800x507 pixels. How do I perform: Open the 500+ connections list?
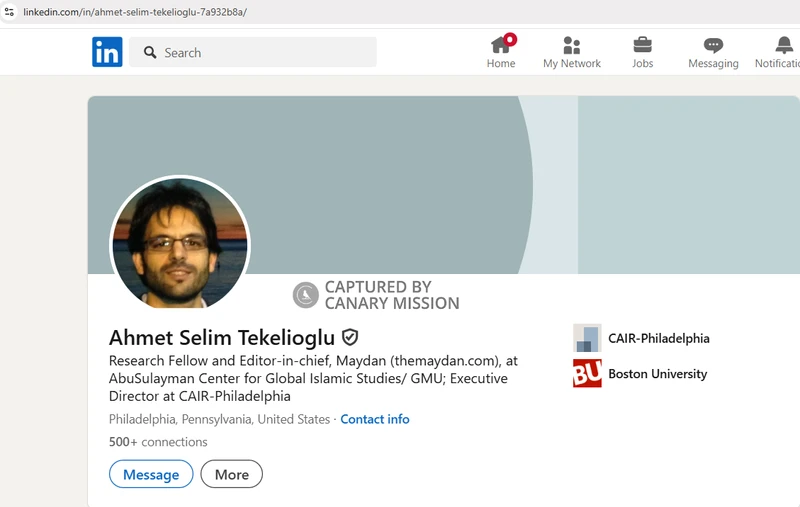click(x=158, y=442)
